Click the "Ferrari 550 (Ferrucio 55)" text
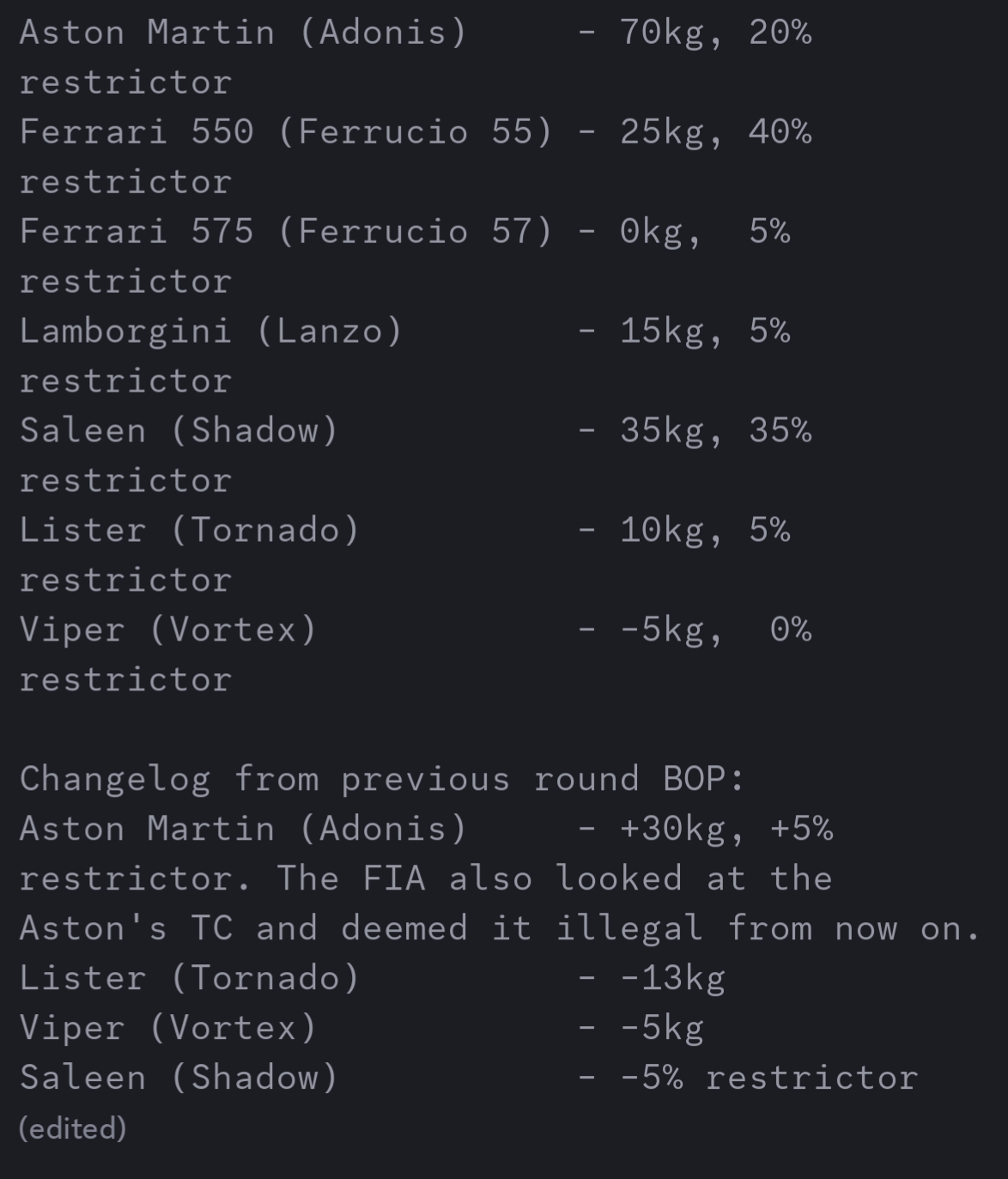The height and width of the screenshot is (1179, 1008). click(x=285, y=132)
